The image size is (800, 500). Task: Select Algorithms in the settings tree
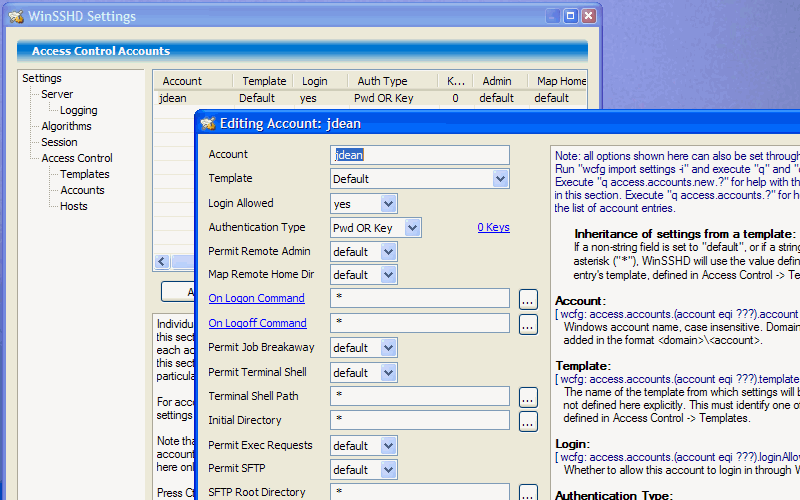click(66, 126)
